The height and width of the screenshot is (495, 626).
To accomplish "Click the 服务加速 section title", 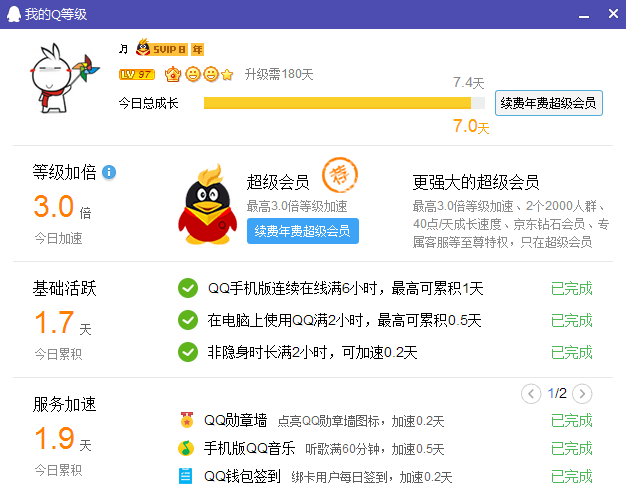I will (x=65, y=404).
